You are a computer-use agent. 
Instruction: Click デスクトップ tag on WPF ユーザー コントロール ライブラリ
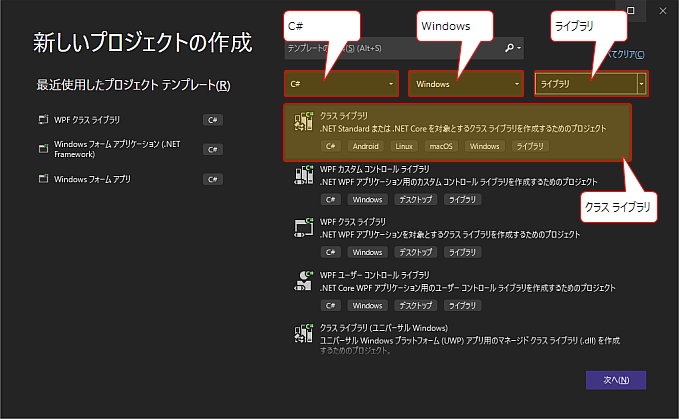(416, 306)
